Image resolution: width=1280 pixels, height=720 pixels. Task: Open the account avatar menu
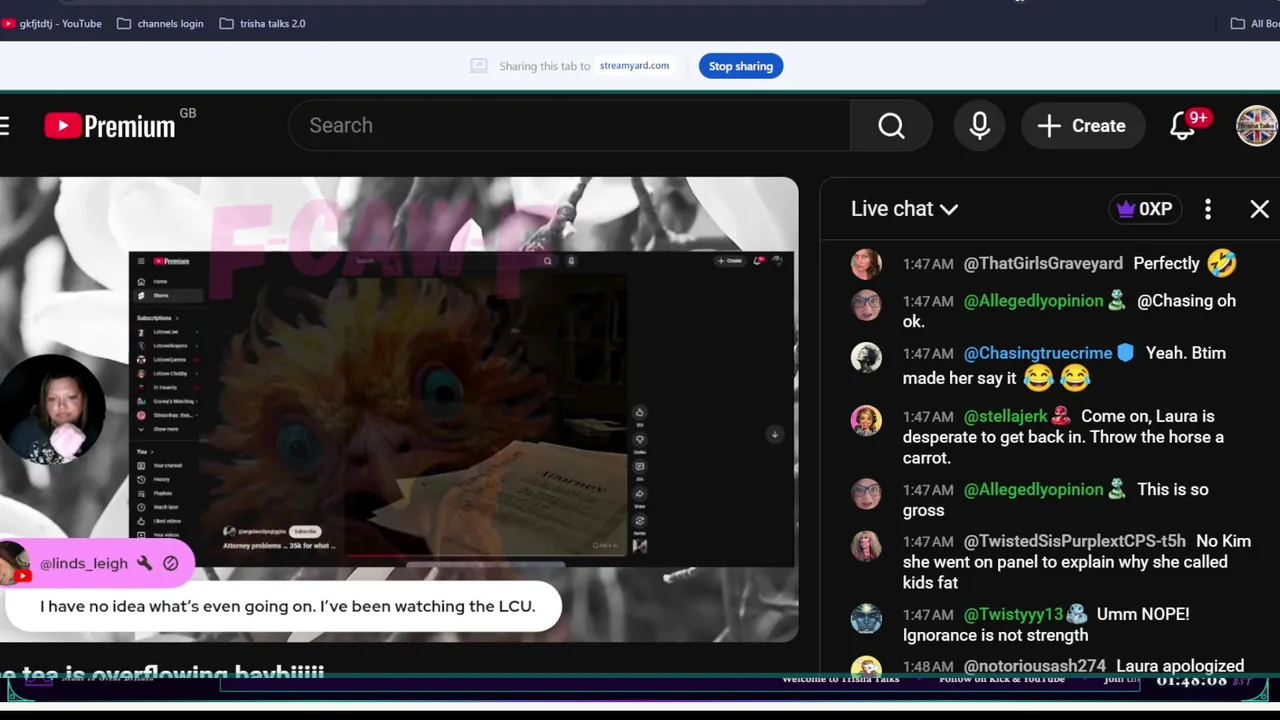coord(1257,126)
